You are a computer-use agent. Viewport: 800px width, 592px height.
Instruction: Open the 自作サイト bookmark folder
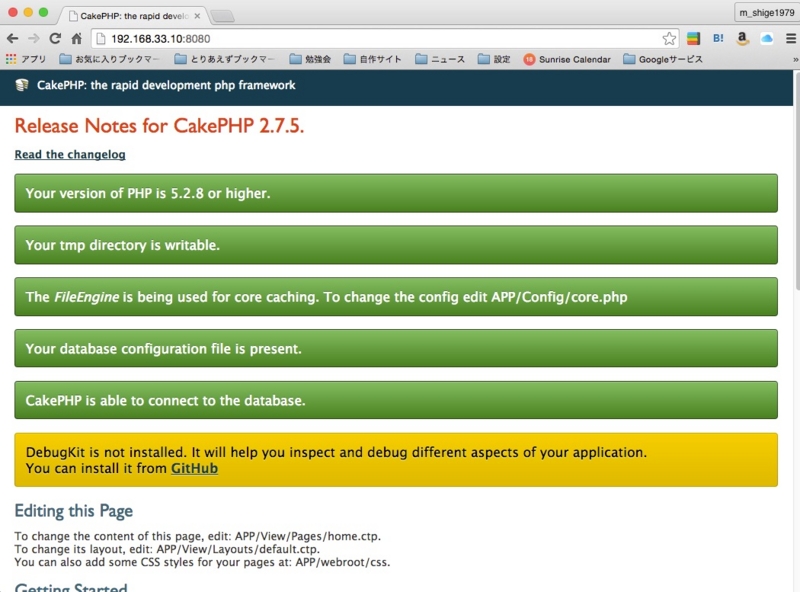(x=372, y=59)
